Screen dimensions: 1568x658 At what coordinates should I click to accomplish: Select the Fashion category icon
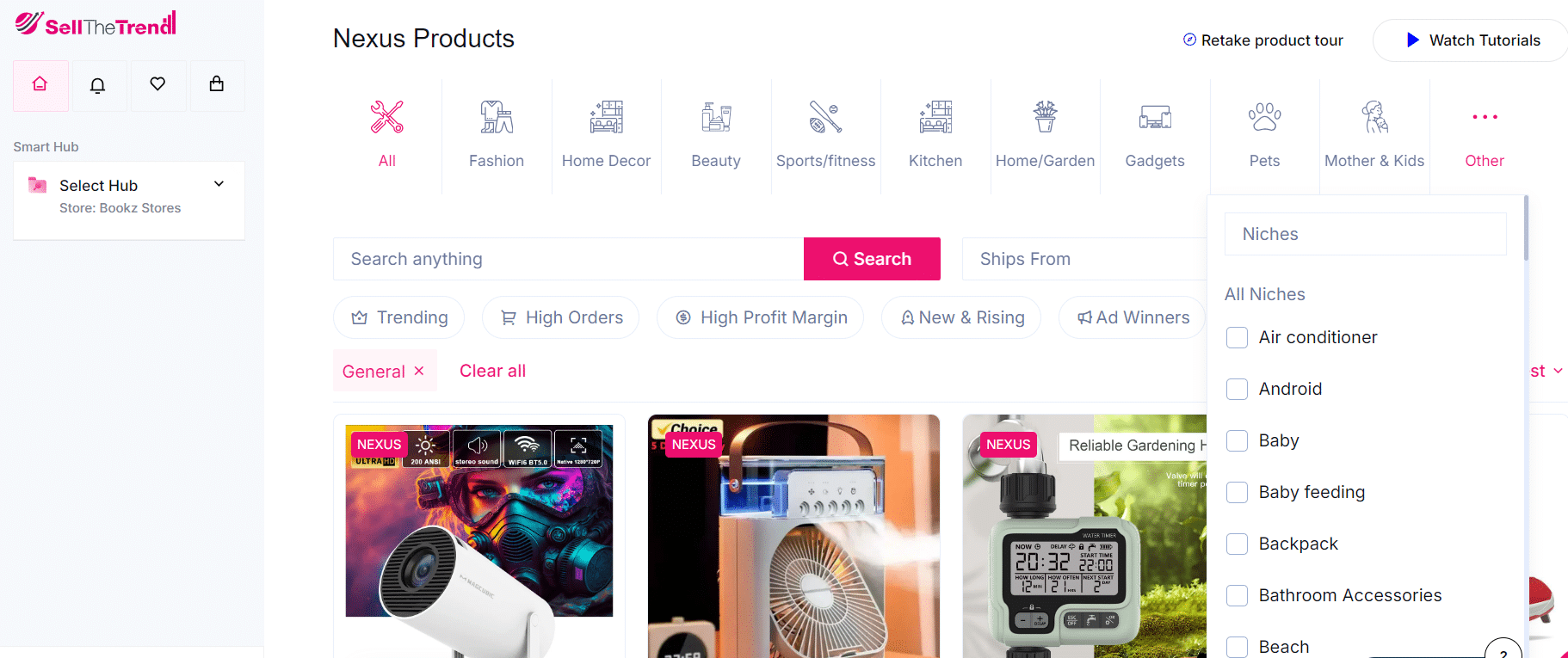(x=497, y=118)
